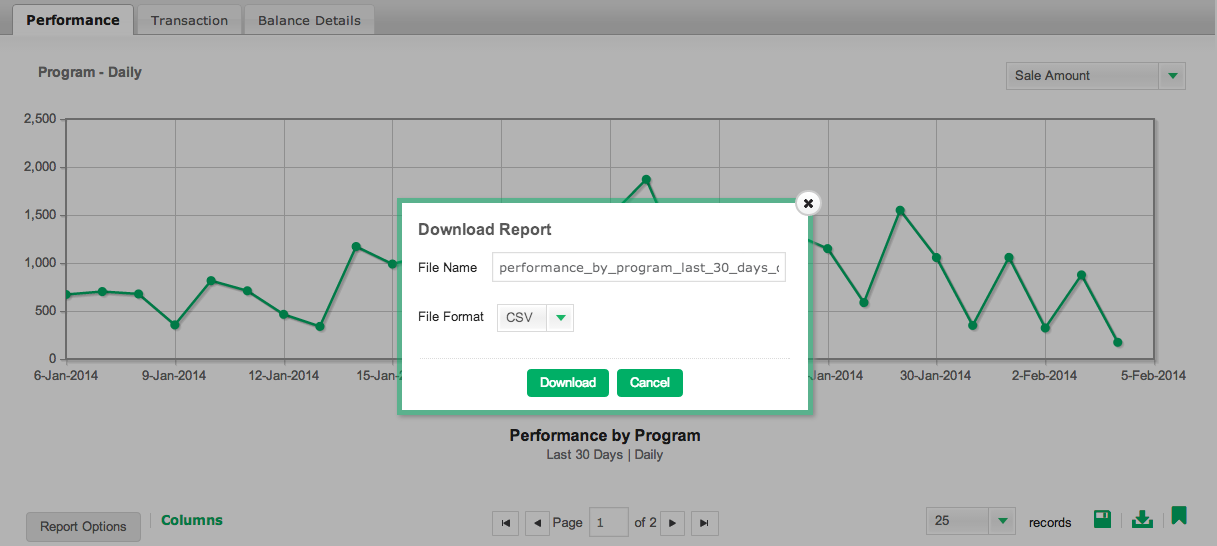Open Report Options
The height and width of the screenshot is (546, 1217).
(x=83, y=527)
